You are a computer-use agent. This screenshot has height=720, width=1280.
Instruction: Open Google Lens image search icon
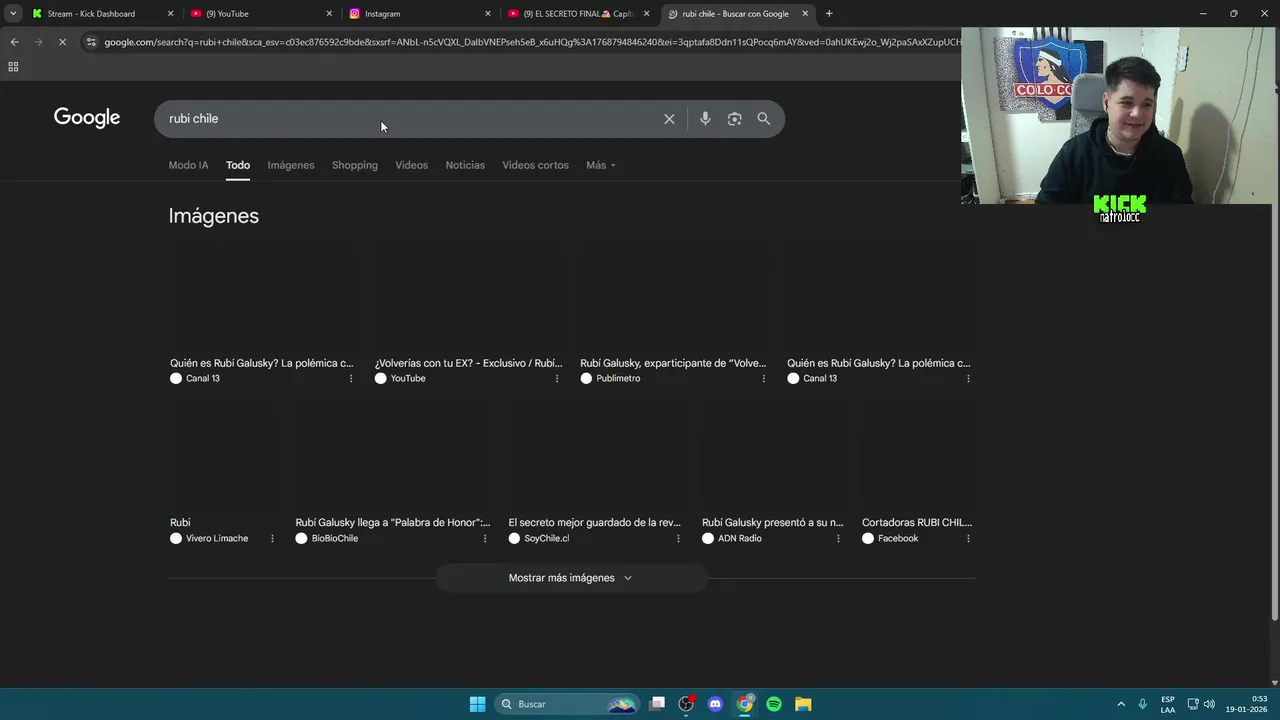coord(734,119)
